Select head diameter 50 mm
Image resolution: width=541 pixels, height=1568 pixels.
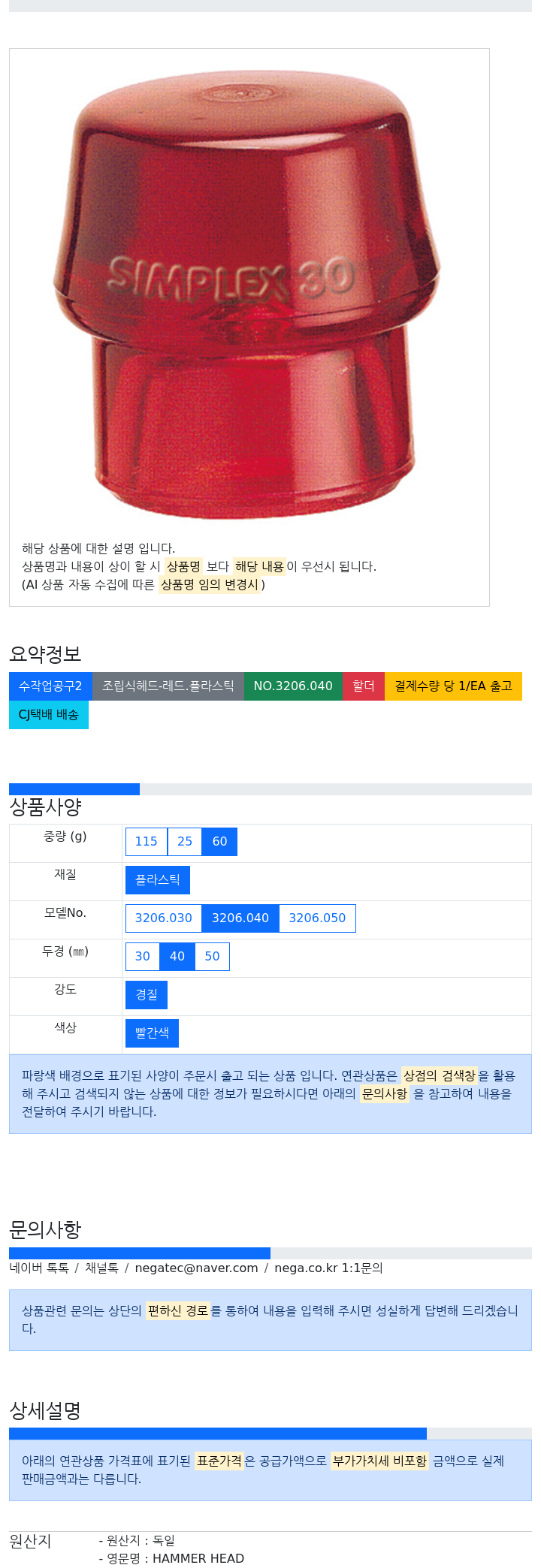[212, 956]
